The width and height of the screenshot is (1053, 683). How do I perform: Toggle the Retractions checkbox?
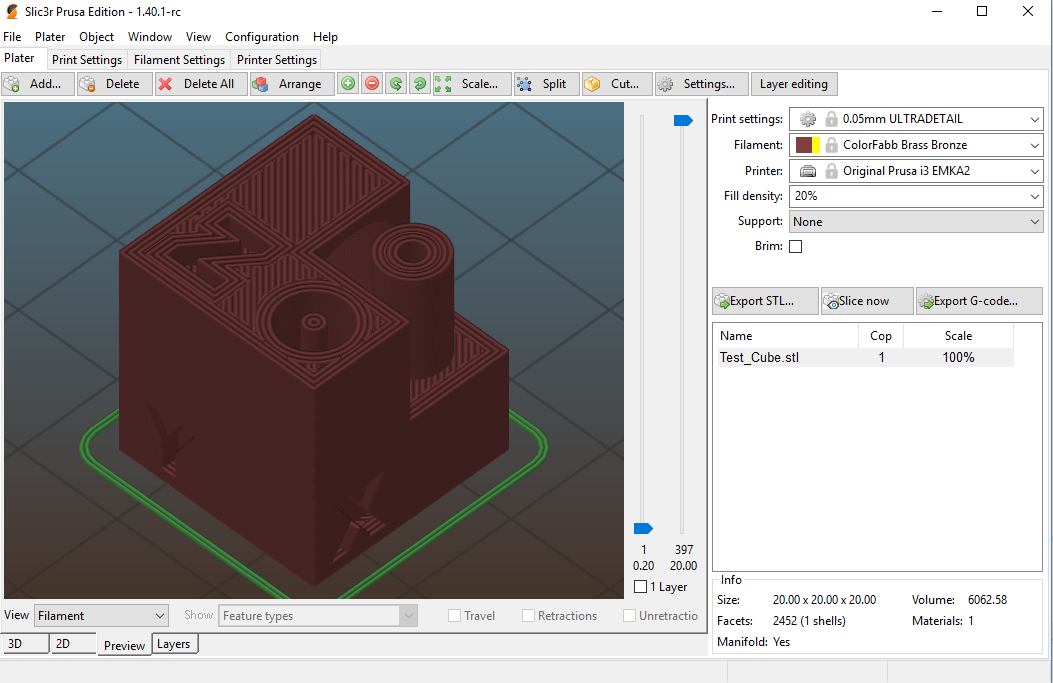(x=529, y=615)
